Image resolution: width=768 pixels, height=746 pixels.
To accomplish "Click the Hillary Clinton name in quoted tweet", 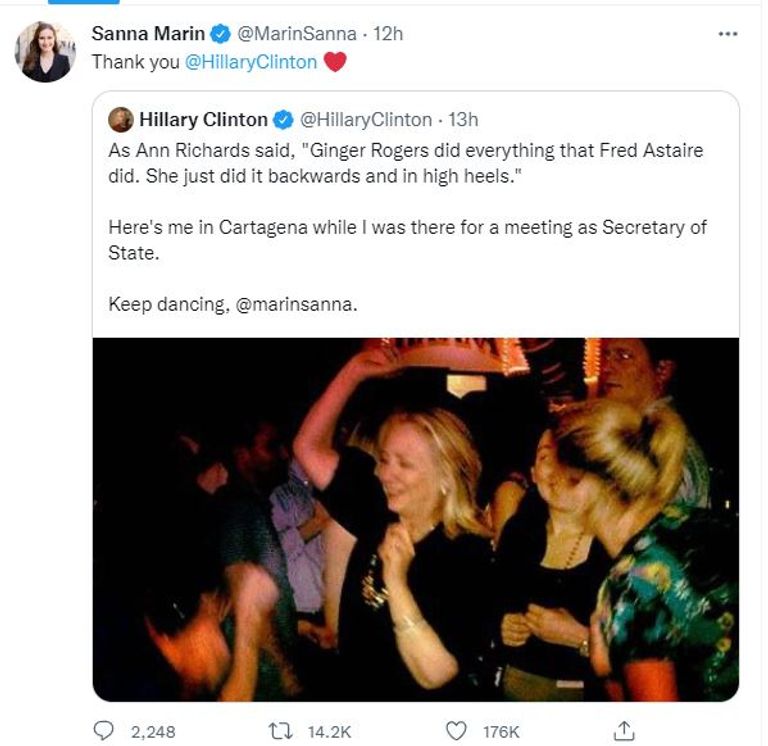I will (x=203, y=120).
